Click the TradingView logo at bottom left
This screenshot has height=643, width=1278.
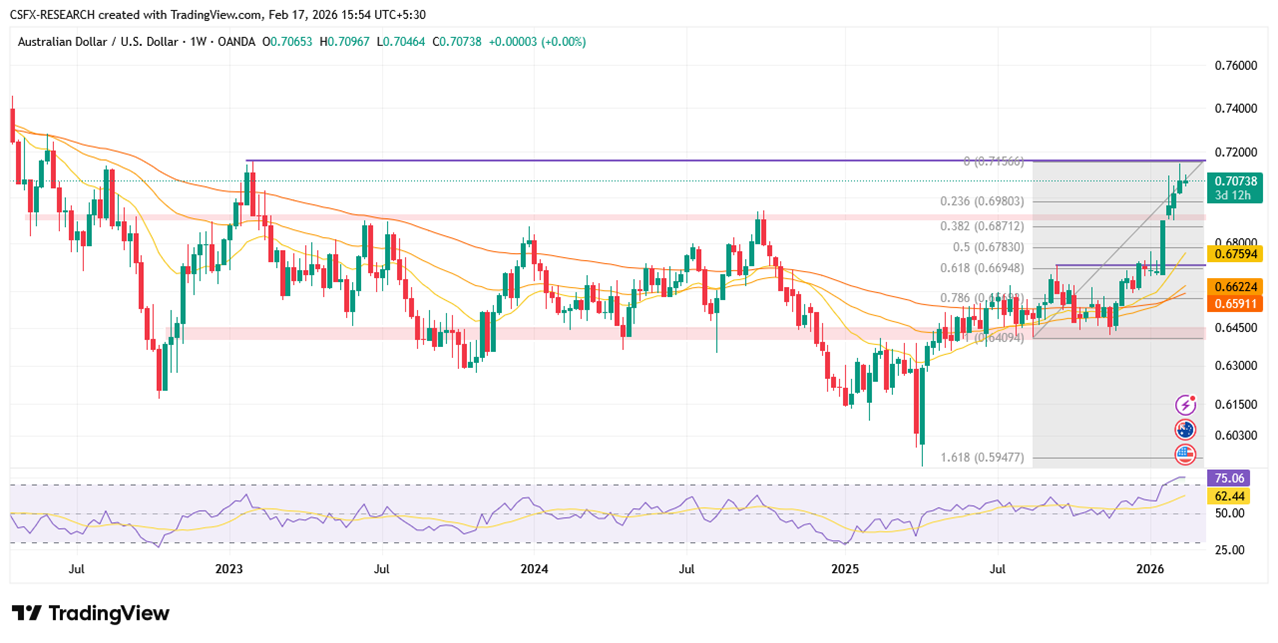pyautogui.click(x=91, y=613)
